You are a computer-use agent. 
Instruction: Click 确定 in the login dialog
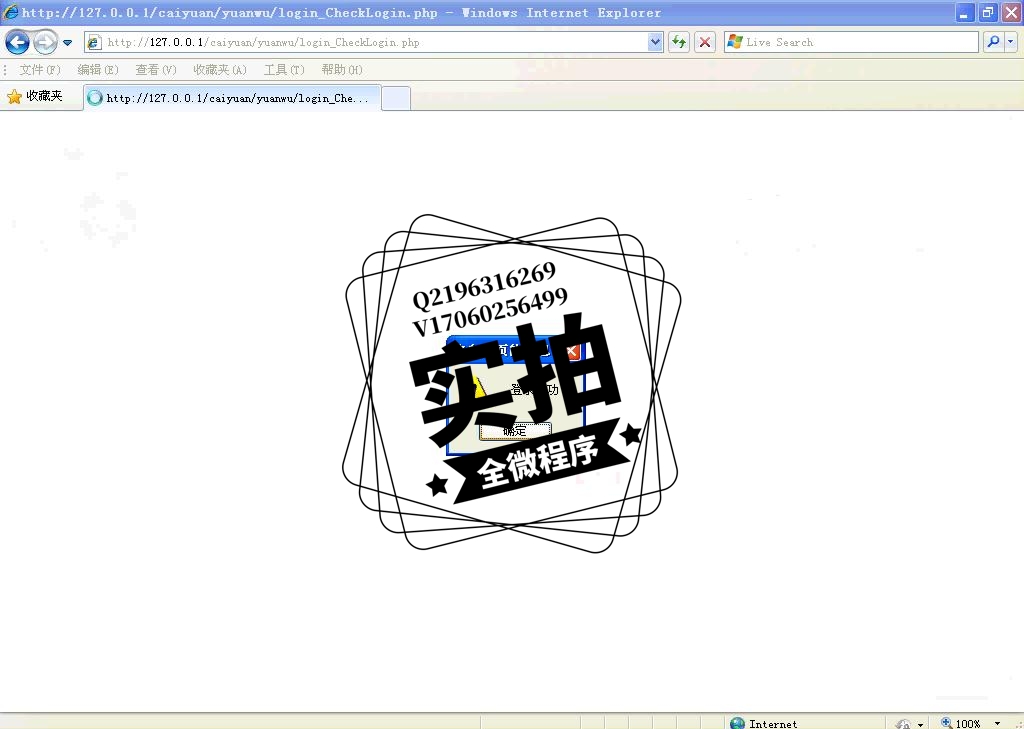515,431
